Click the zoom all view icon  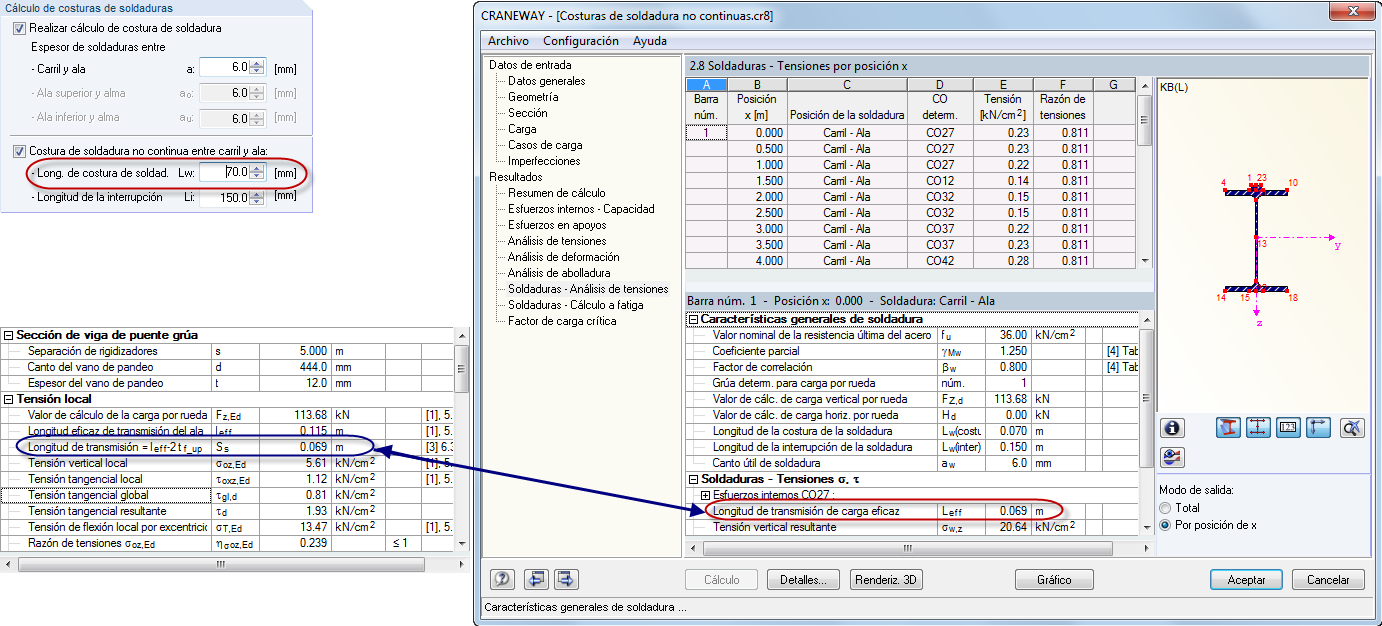pyautogui.click(x=1353, y=427)
